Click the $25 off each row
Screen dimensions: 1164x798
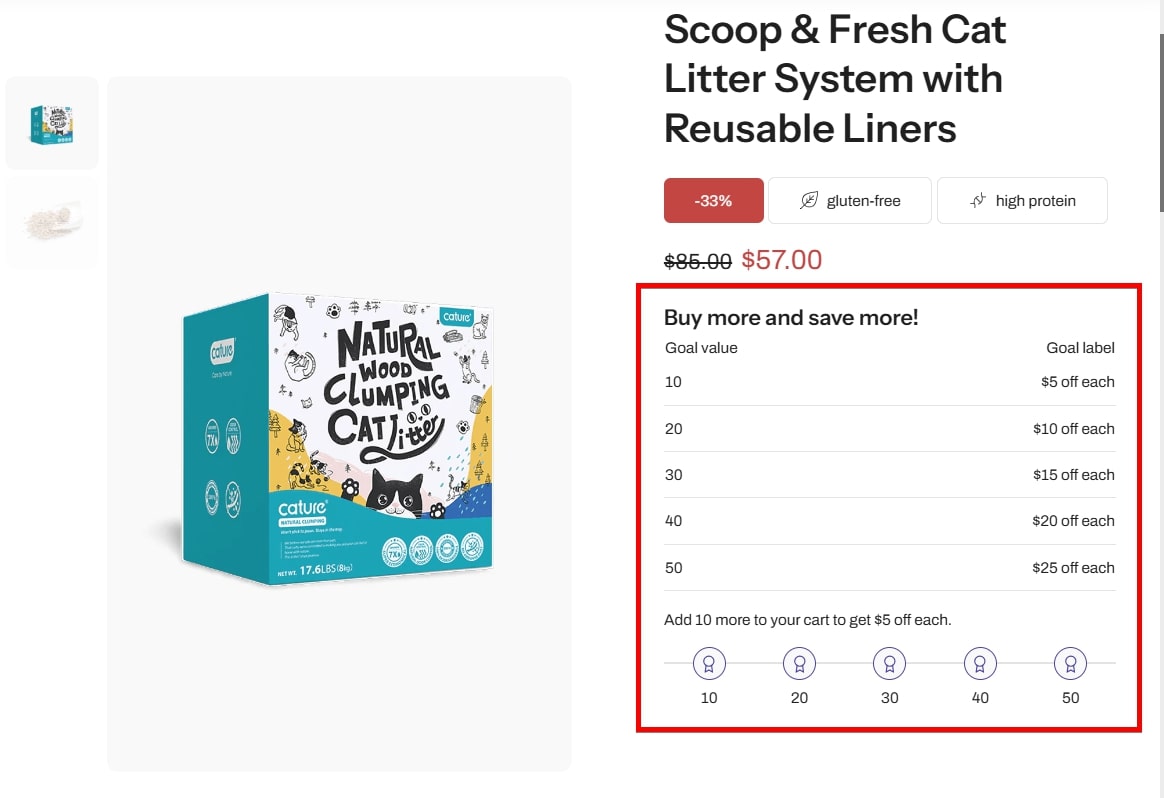point(889,568)
